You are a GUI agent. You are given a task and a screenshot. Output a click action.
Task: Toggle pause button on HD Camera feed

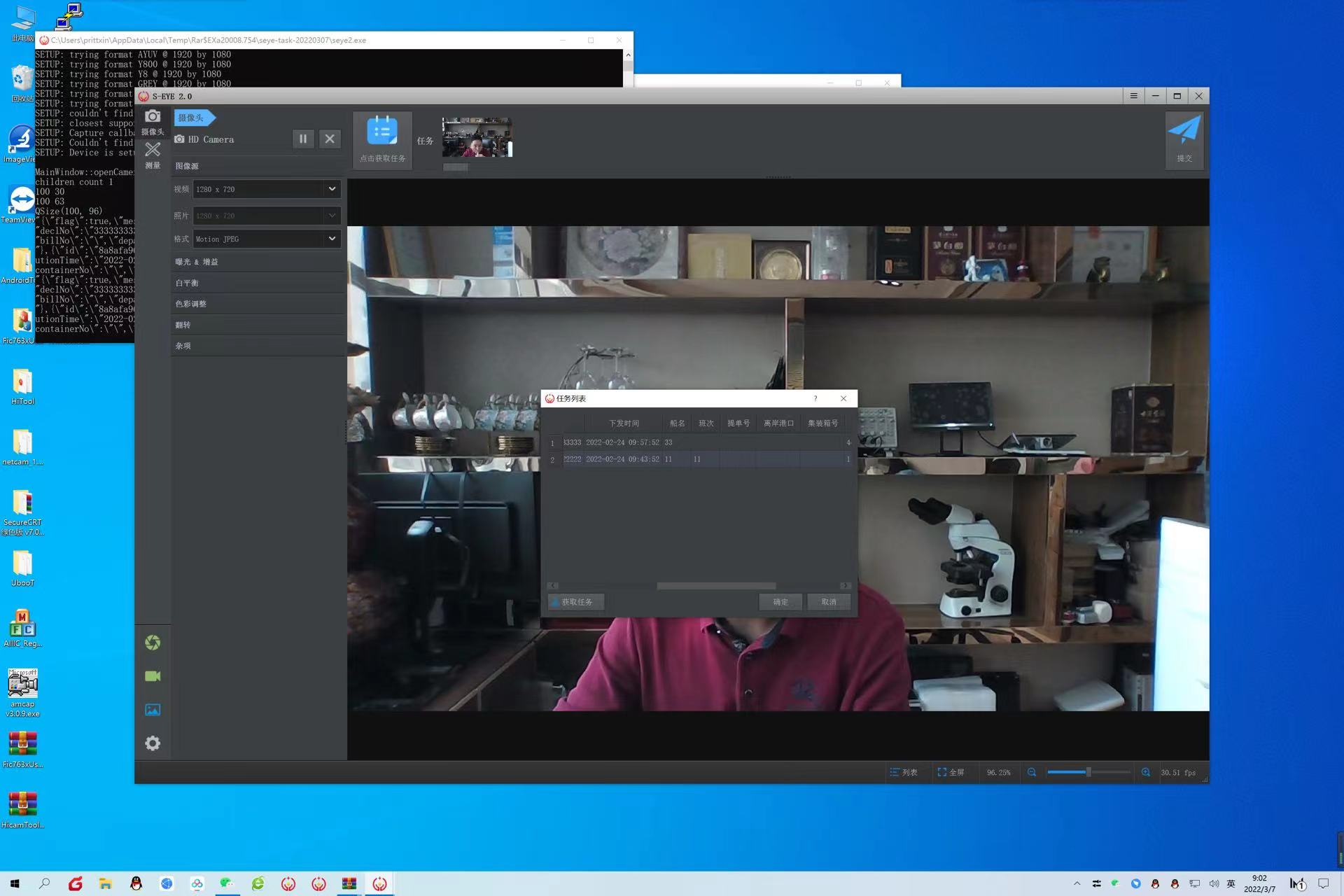point(303,138)
